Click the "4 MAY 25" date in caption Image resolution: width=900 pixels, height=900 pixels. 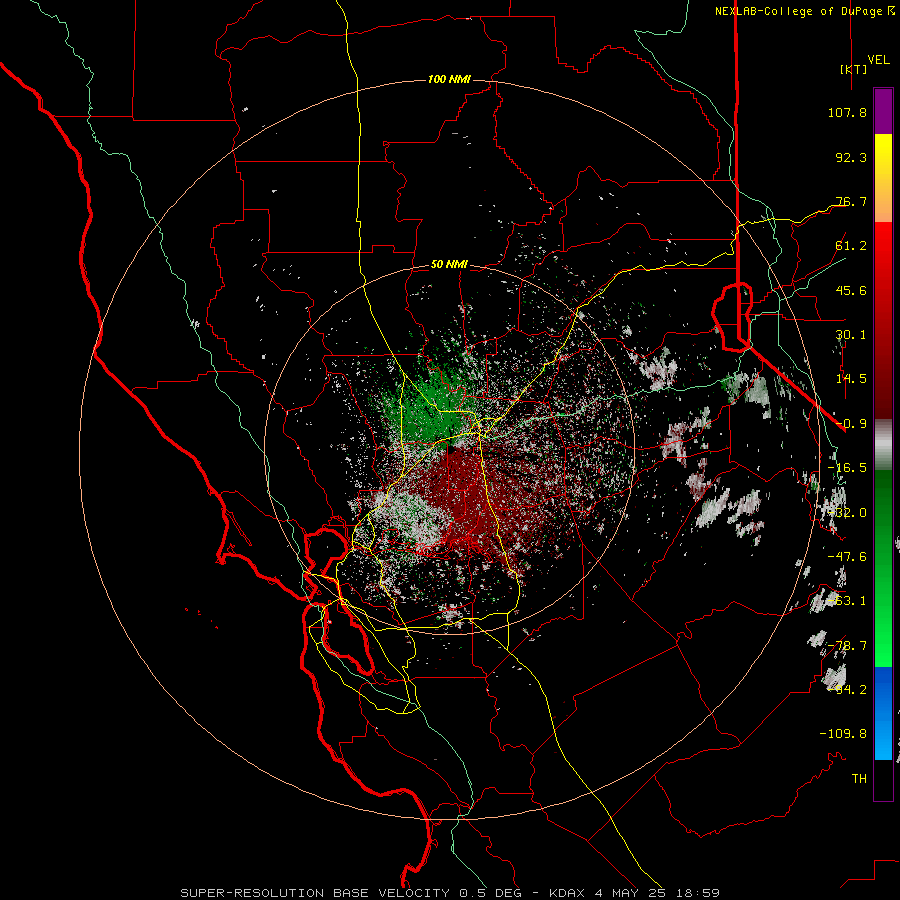(630, 893)
